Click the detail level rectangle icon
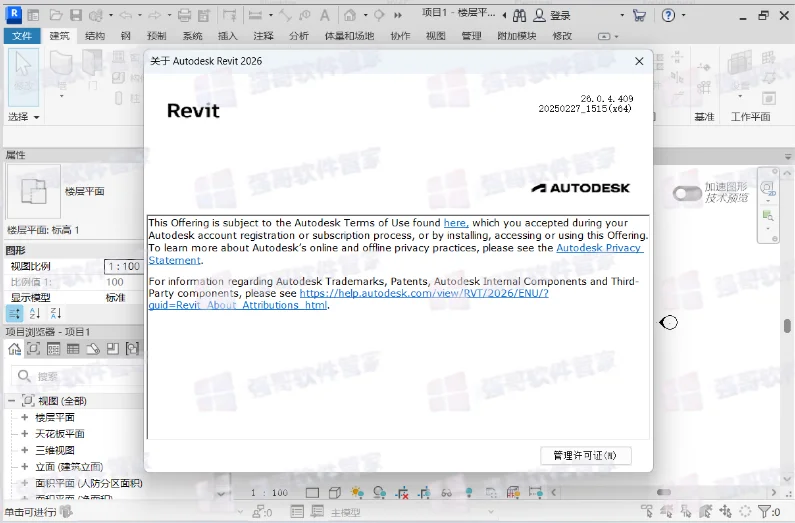Image resolution: width=795 pixels, height=523 pixels. [312, 493]
